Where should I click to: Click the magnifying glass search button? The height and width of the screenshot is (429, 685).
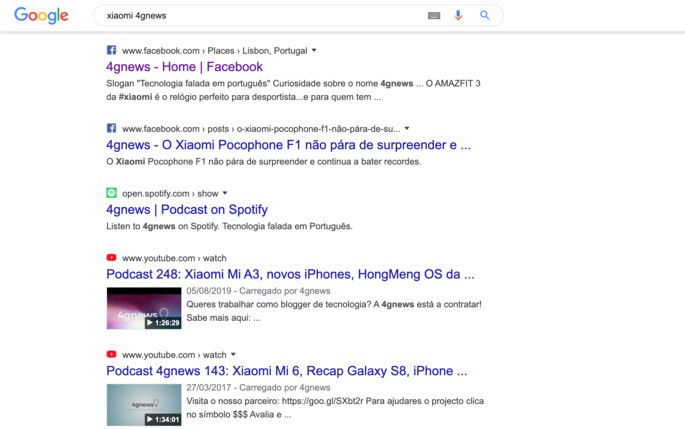[484, 15]
